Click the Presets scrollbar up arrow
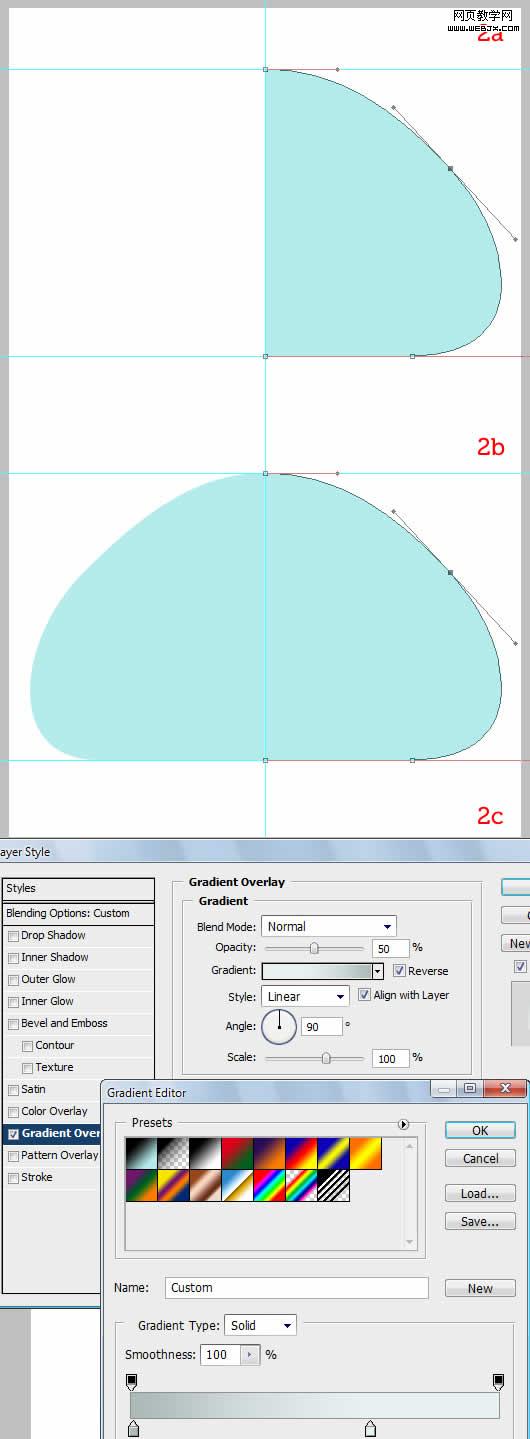The width and height of the screenshot is (530, 1439). click(410, 1145)
